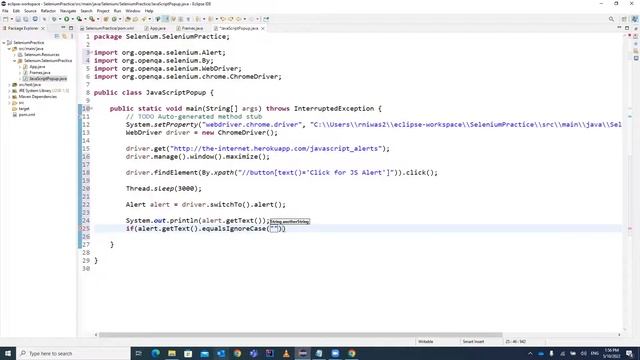Switch to the Frames.java editor tab
The height and width of the screenshot is (360, 640).
pyautogui.click(x=190, y=28)
